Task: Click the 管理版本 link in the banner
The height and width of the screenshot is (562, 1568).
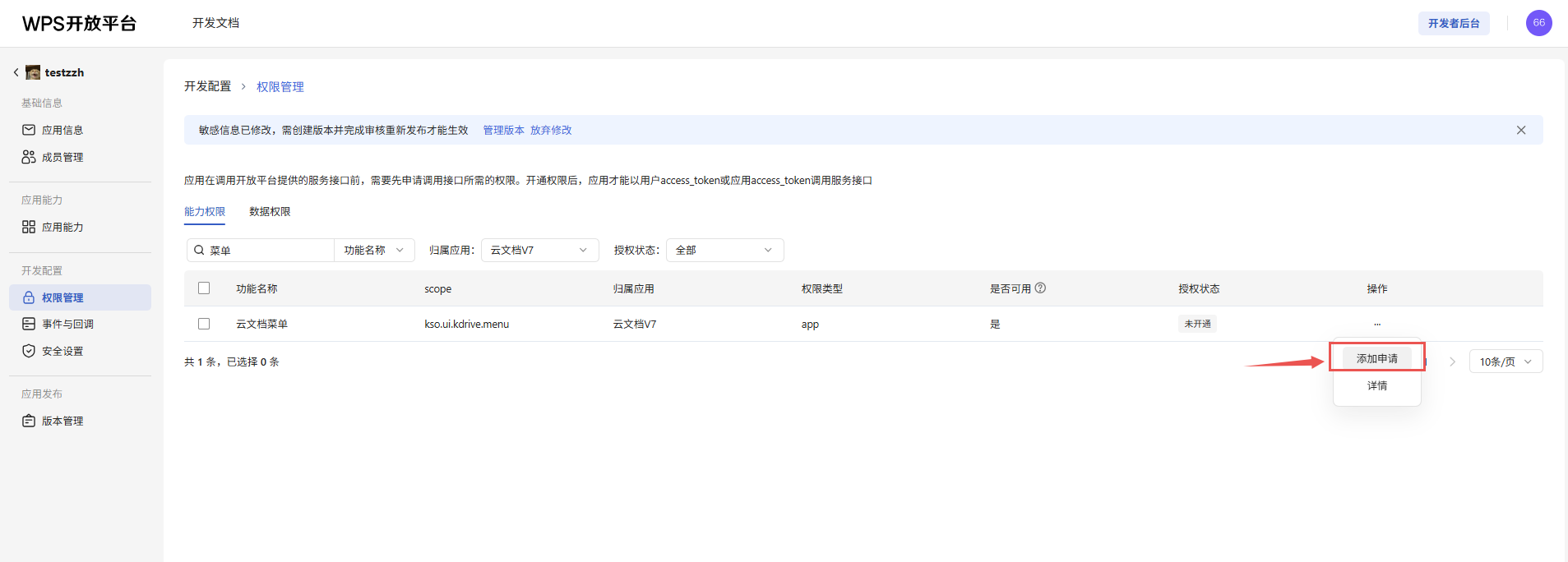Action: pos(503,130)
